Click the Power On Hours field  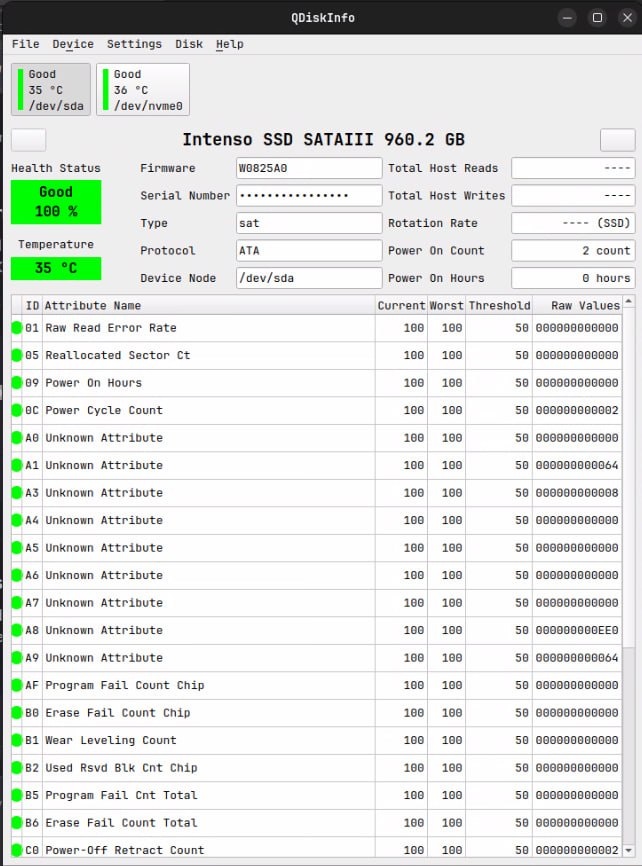pos(573,278)
